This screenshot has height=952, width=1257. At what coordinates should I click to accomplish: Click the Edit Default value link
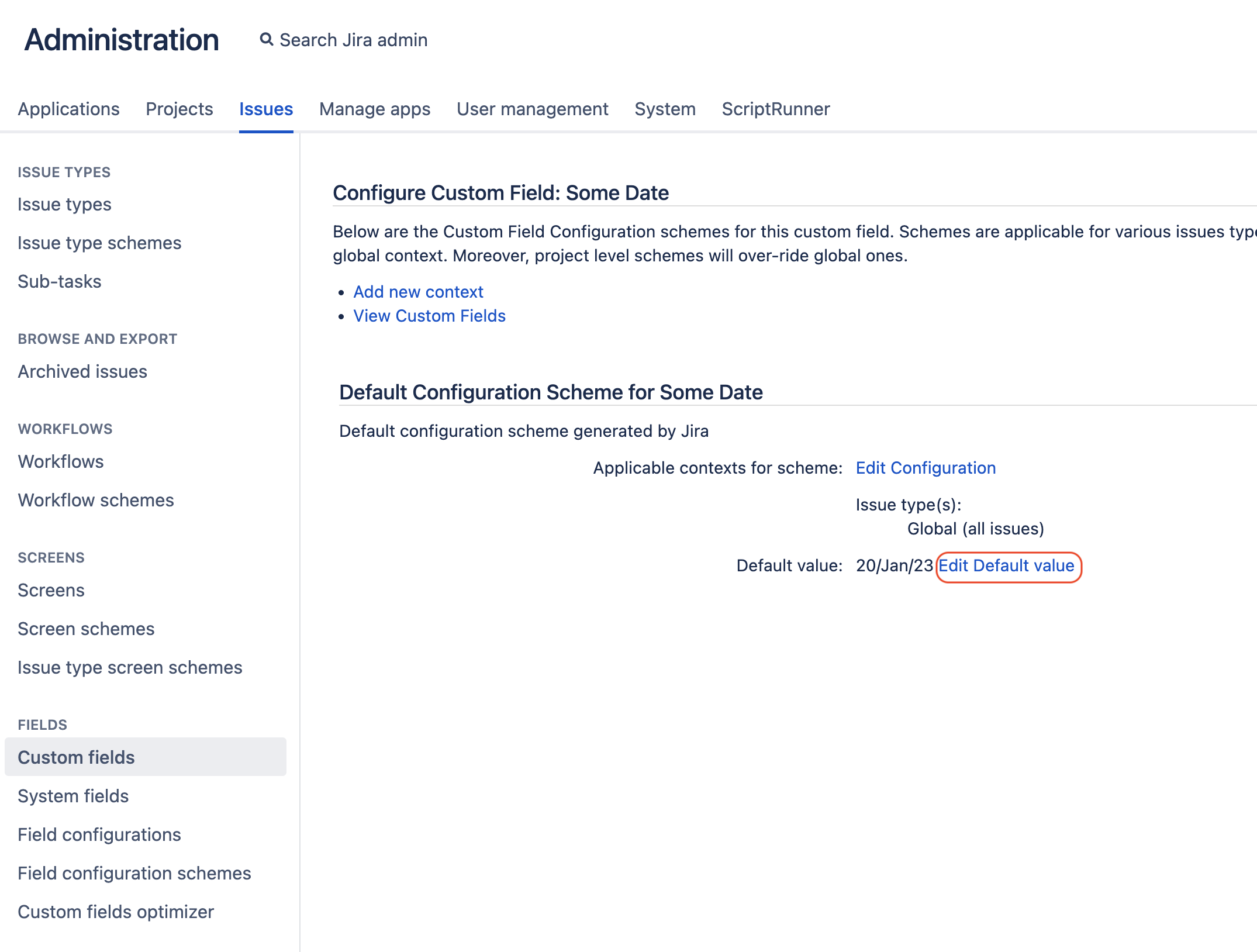pyautogui.click(x=1006, y=565)
